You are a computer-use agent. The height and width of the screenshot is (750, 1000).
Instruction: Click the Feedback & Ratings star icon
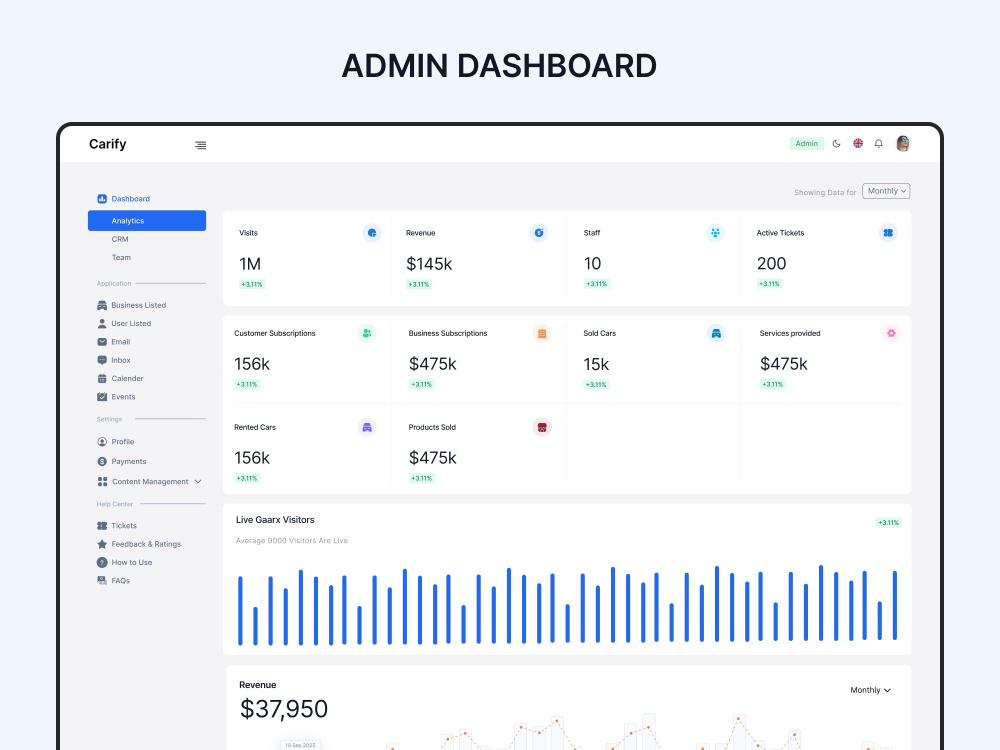click(102, 544)
